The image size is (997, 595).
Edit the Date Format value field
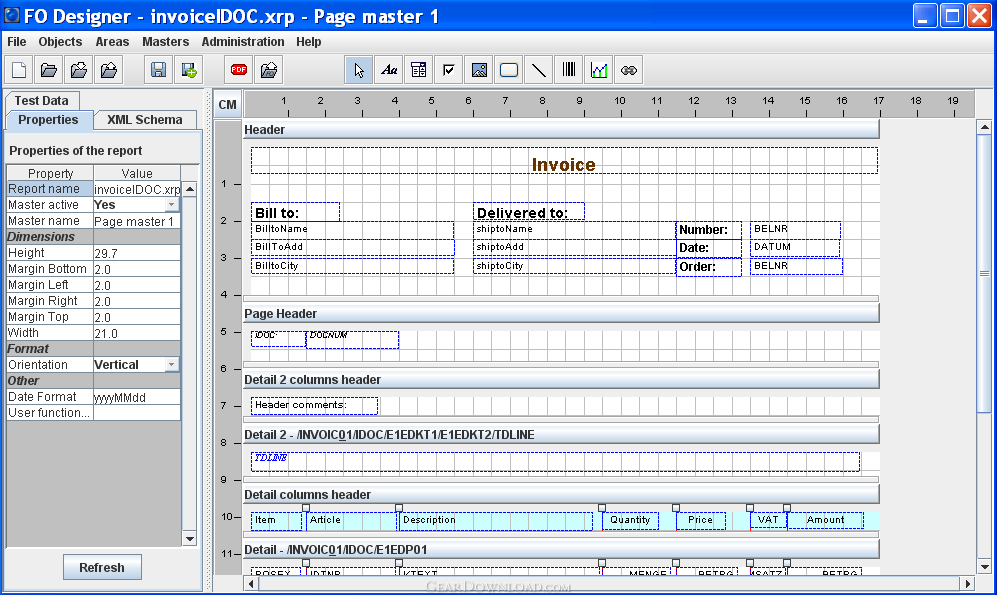pos(137,397)
